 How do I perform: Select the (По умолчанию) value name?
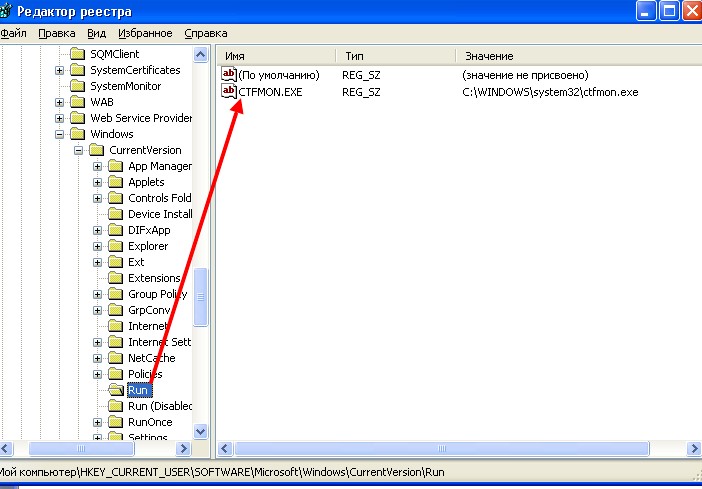(279, 75)
